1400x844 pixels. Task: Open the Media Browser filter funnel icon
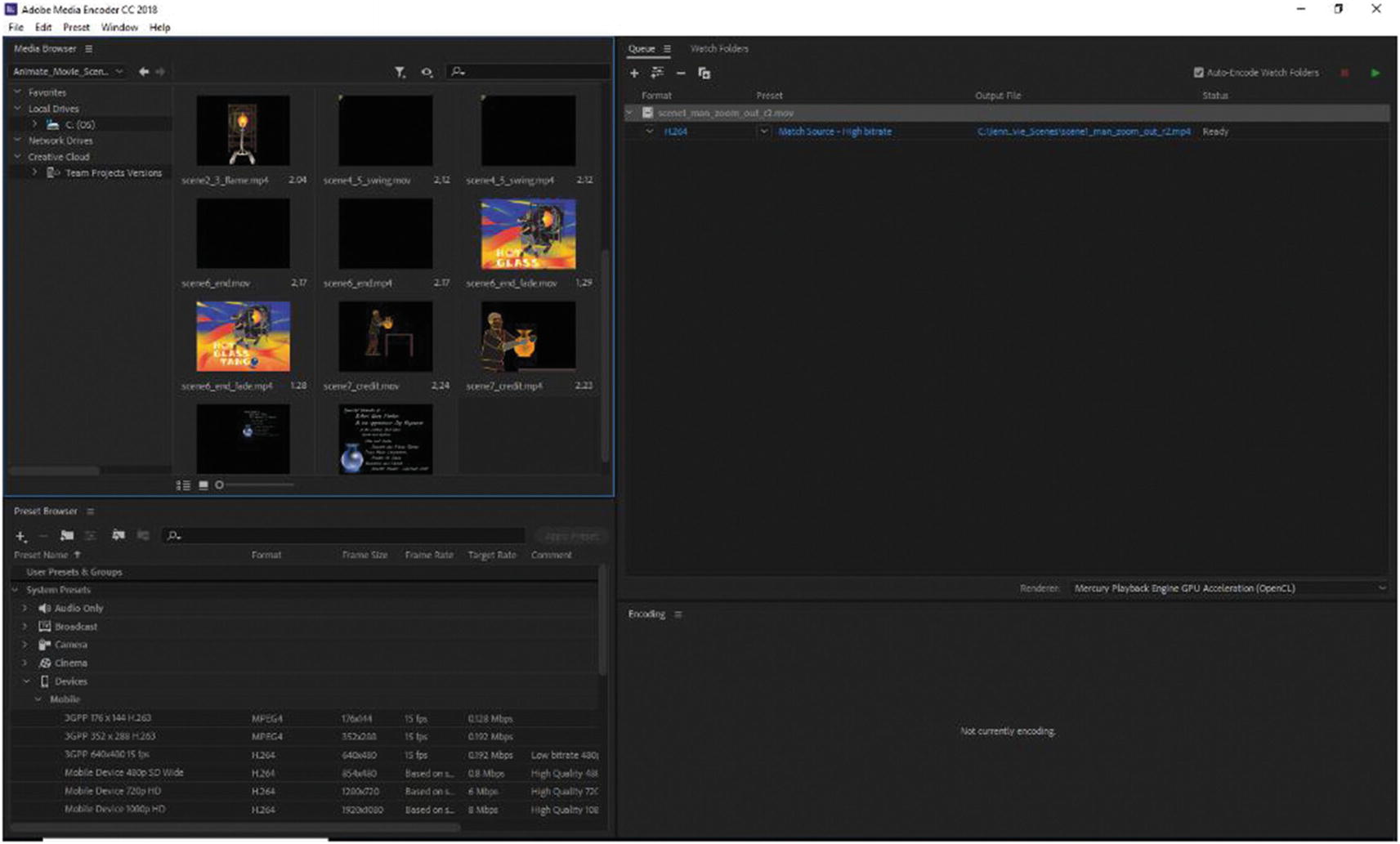400,72
